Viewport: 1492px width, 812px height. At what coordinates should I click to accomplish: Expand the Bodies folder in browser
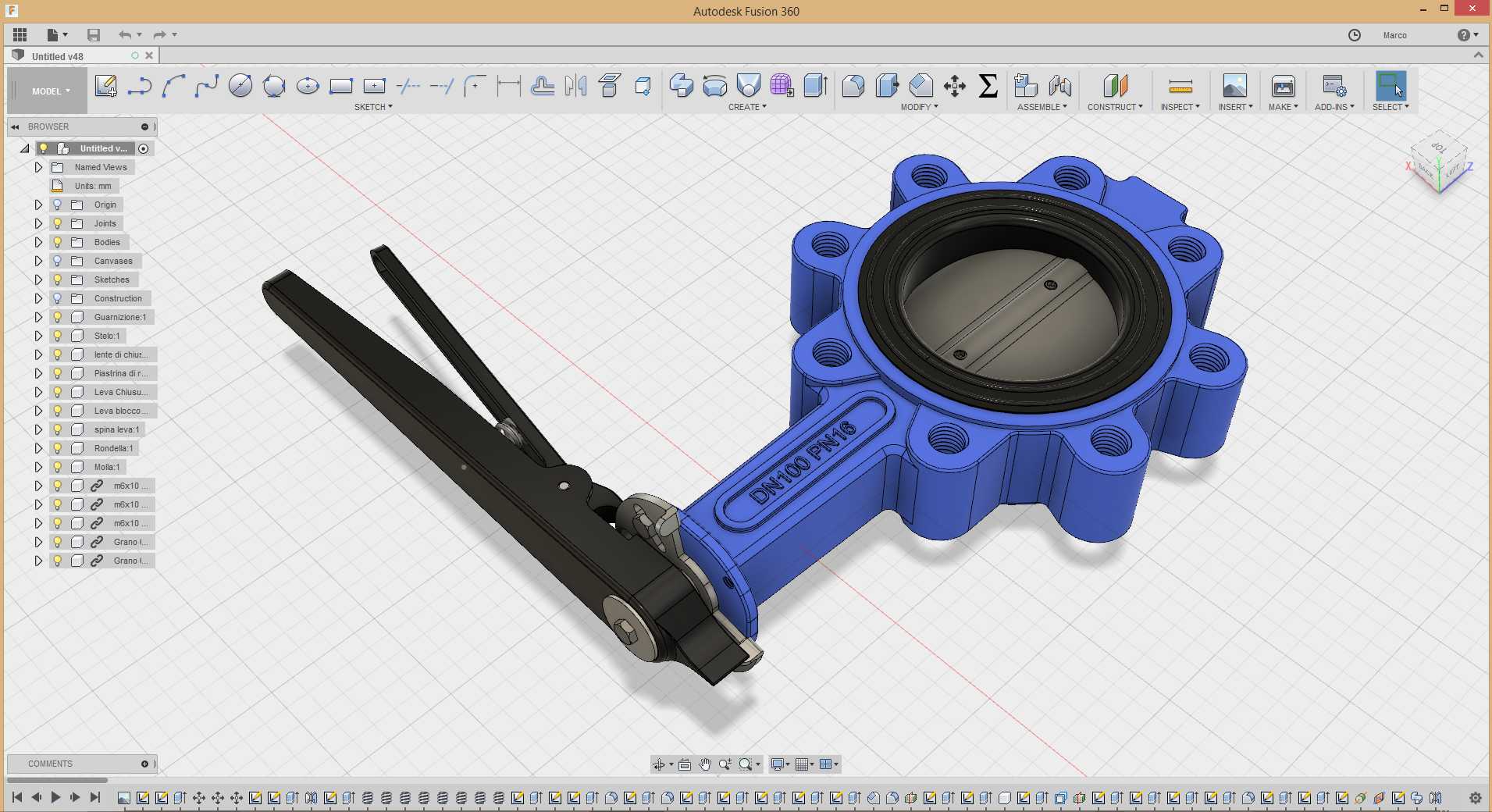point(38,242)
